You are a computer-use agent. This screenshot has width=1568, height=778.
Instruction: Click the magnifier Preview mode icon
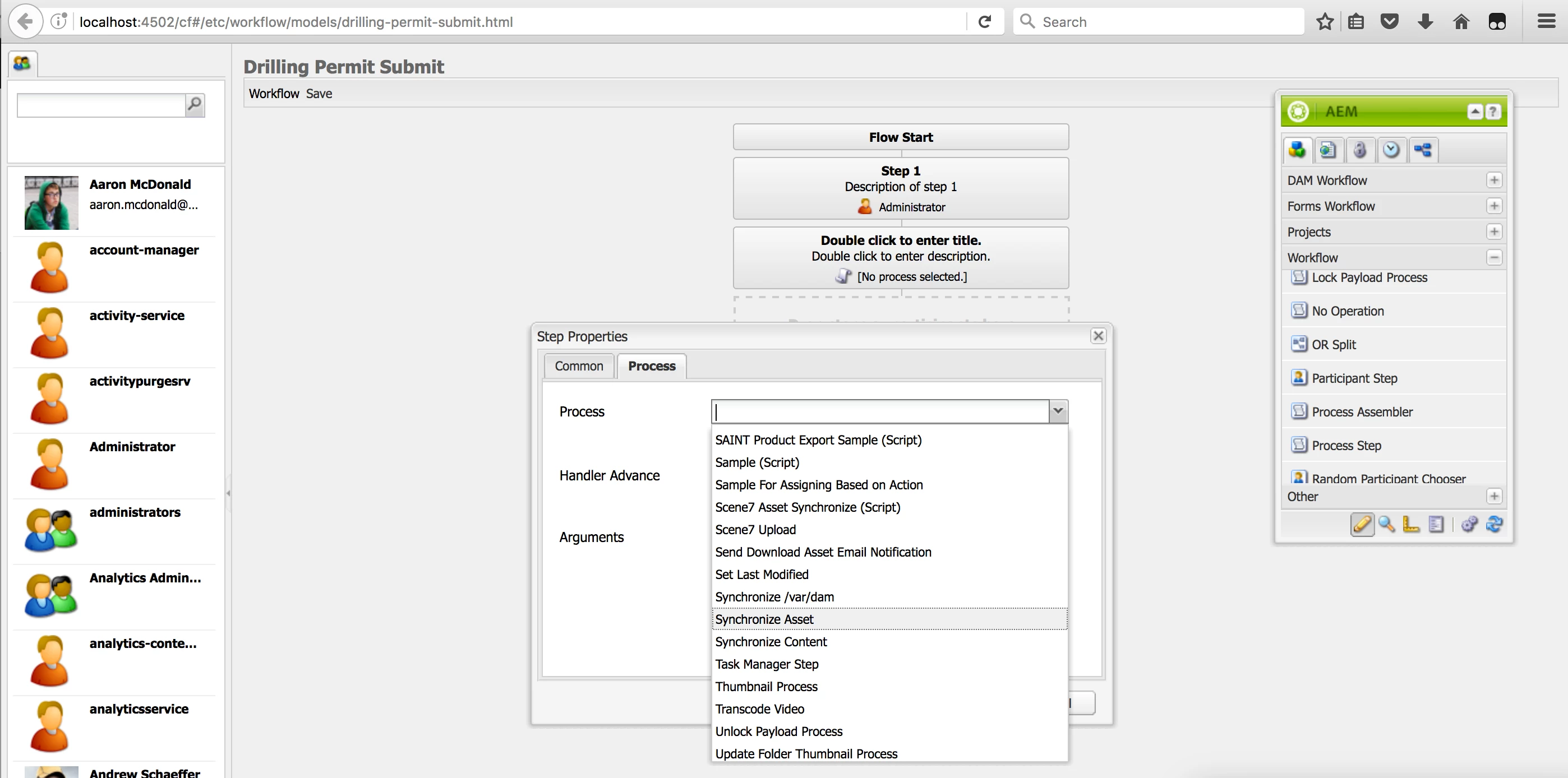pyautogui.click(x=1387, y=524)
